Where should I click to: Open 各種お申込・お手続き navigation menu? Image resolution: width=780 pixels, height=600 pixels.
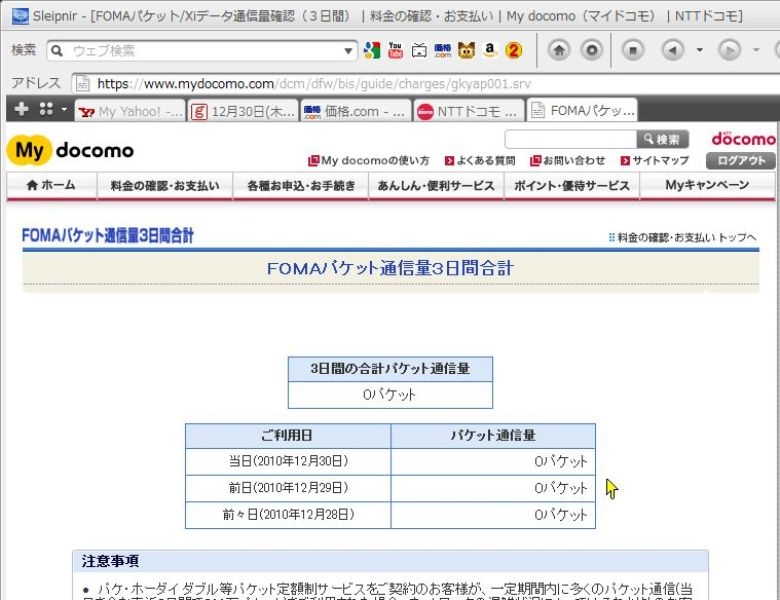click(301, 186)
